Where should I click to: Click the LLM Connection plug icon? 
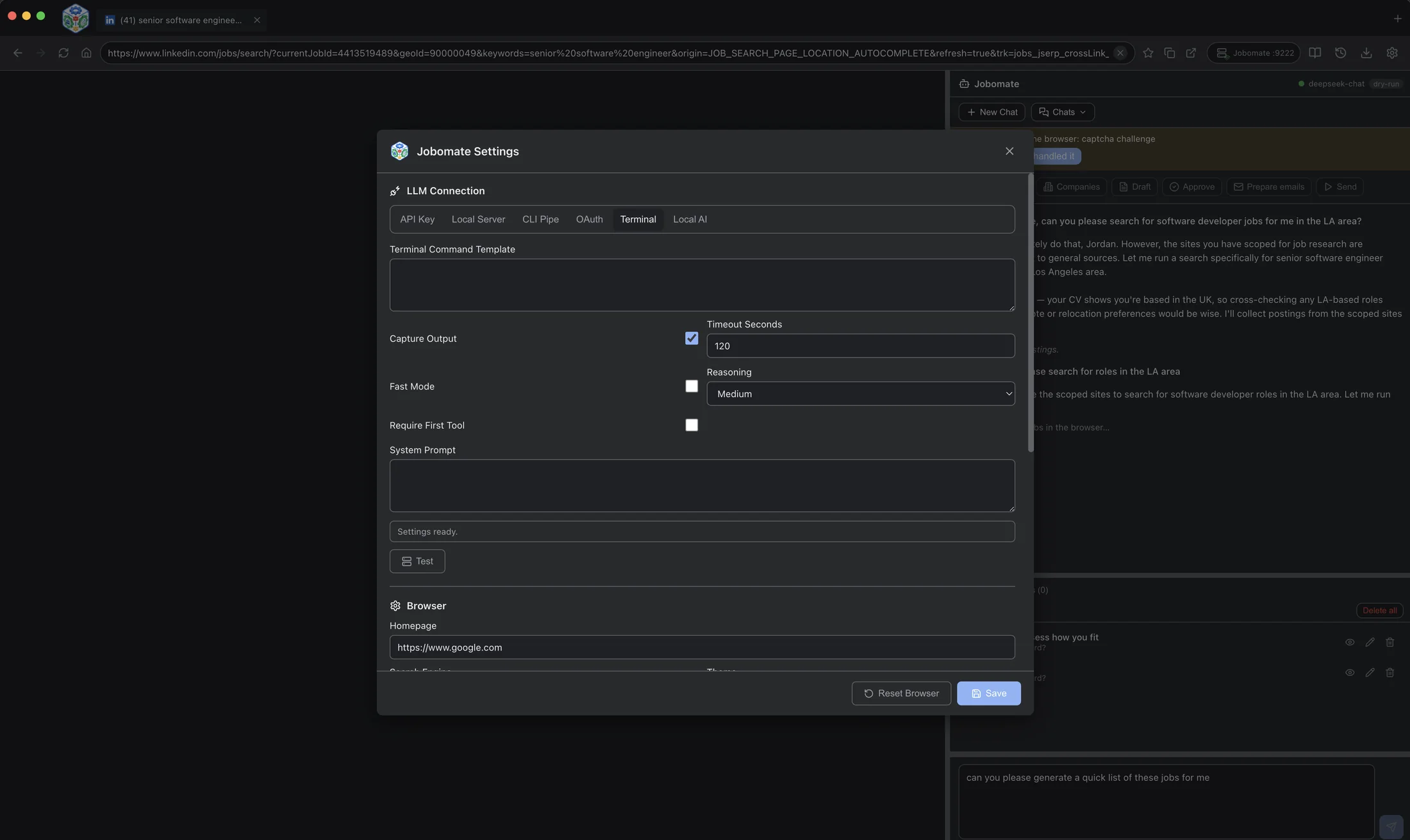tap(395, 191)
